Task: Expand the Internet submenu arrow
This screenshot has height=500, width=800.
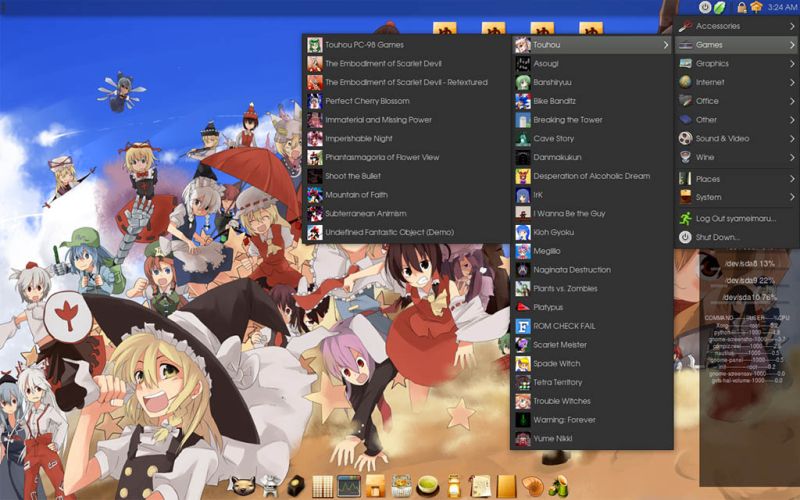Action: 792,82
